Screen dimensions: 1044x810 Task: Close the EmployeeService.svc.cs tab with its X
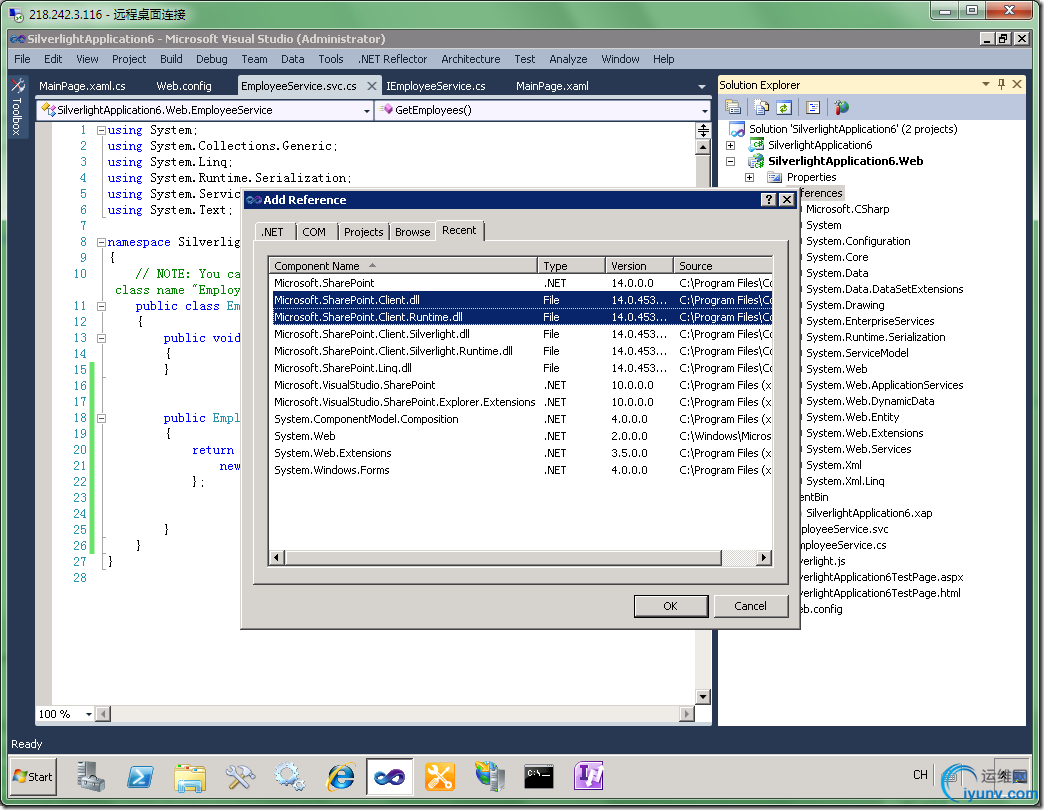372,85
